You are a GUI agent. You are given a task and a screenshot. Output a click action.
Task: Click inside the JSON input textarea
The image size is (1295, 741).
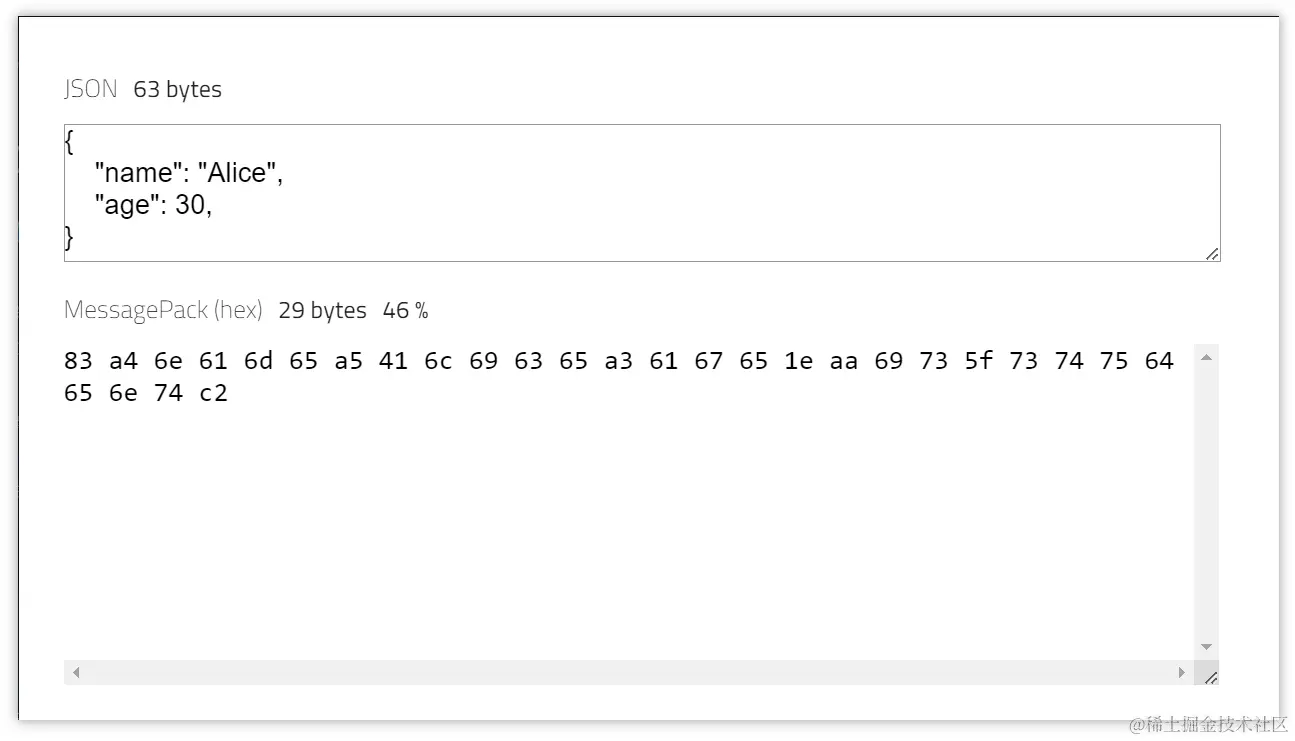pyautogui.click(x=600, y=190)
